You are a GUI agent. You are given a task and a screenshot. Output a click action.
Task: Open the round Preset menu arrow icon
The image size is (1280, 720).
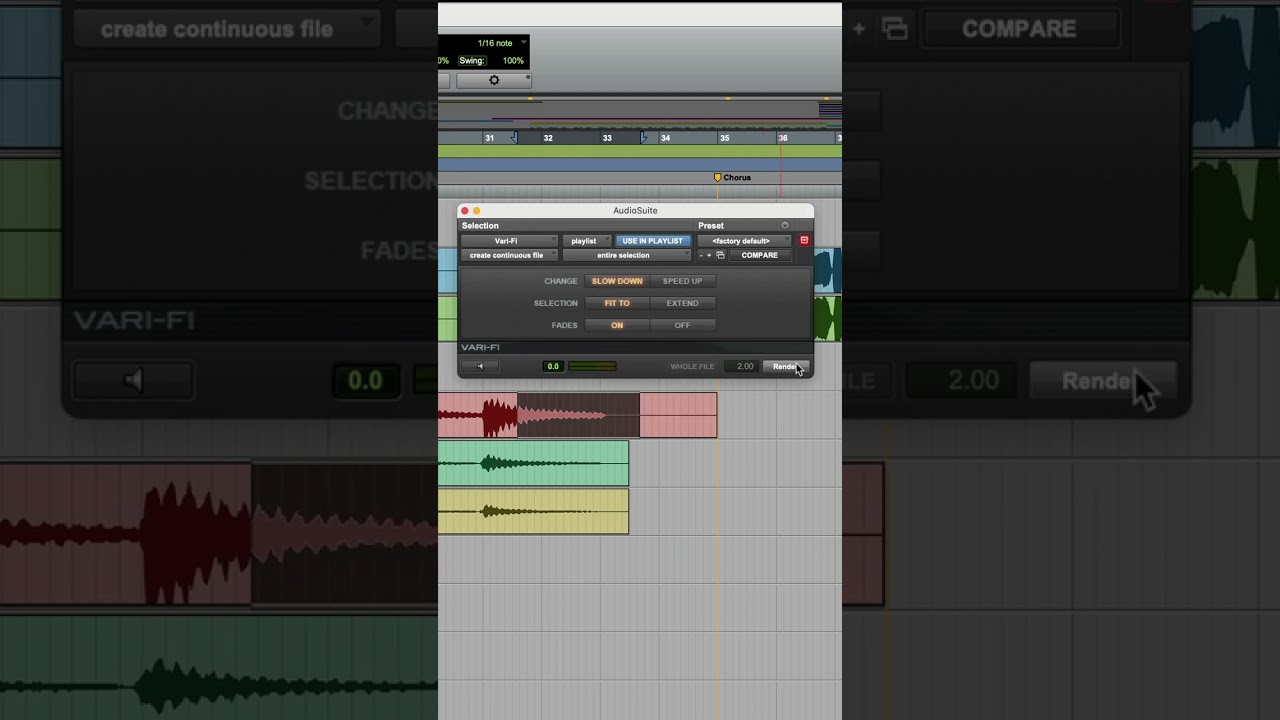pos(785,226)
